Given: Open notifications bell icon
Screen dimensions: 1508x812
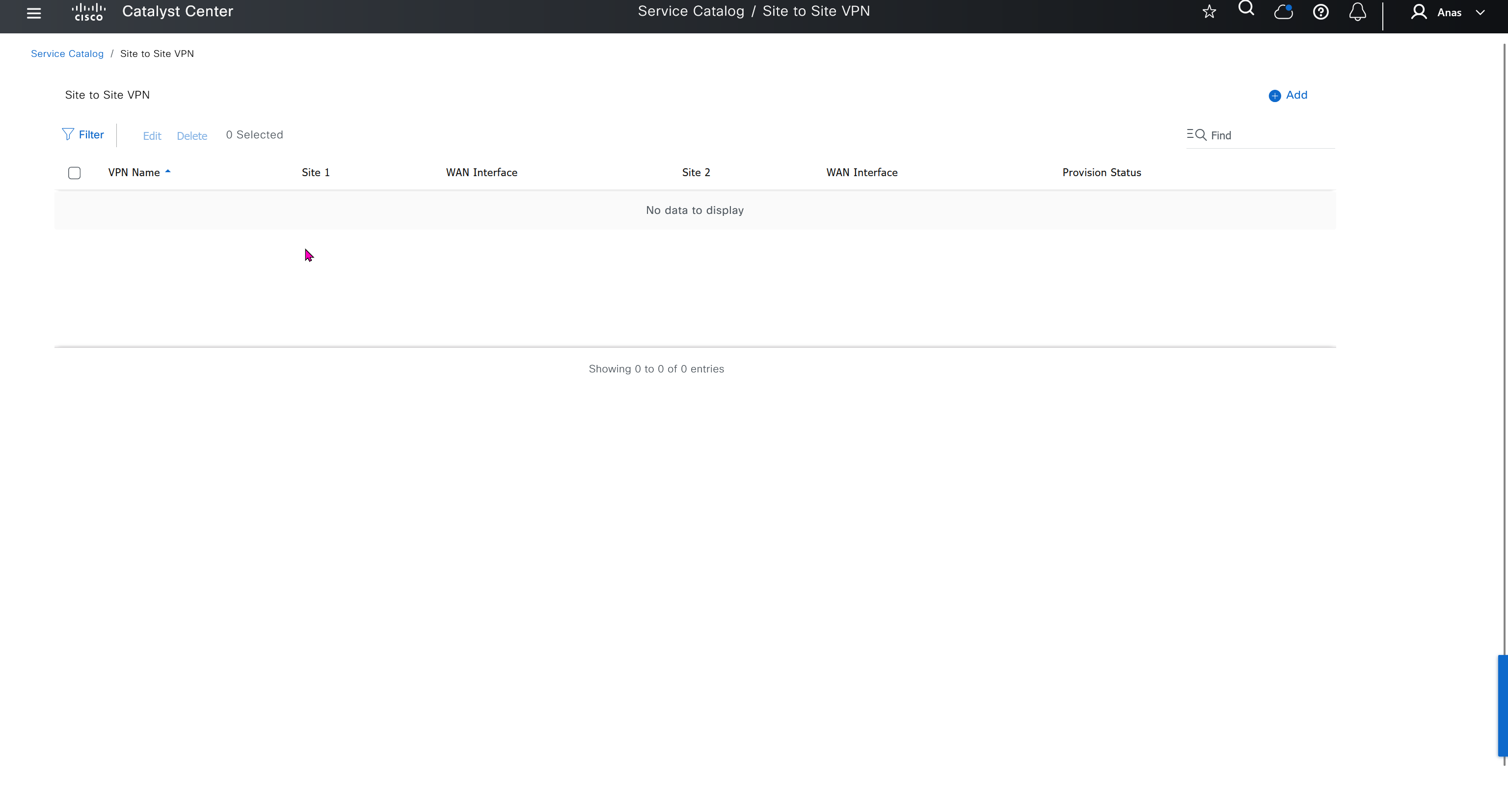Looking at the screenshot, I should click(x=1358, y=12).
